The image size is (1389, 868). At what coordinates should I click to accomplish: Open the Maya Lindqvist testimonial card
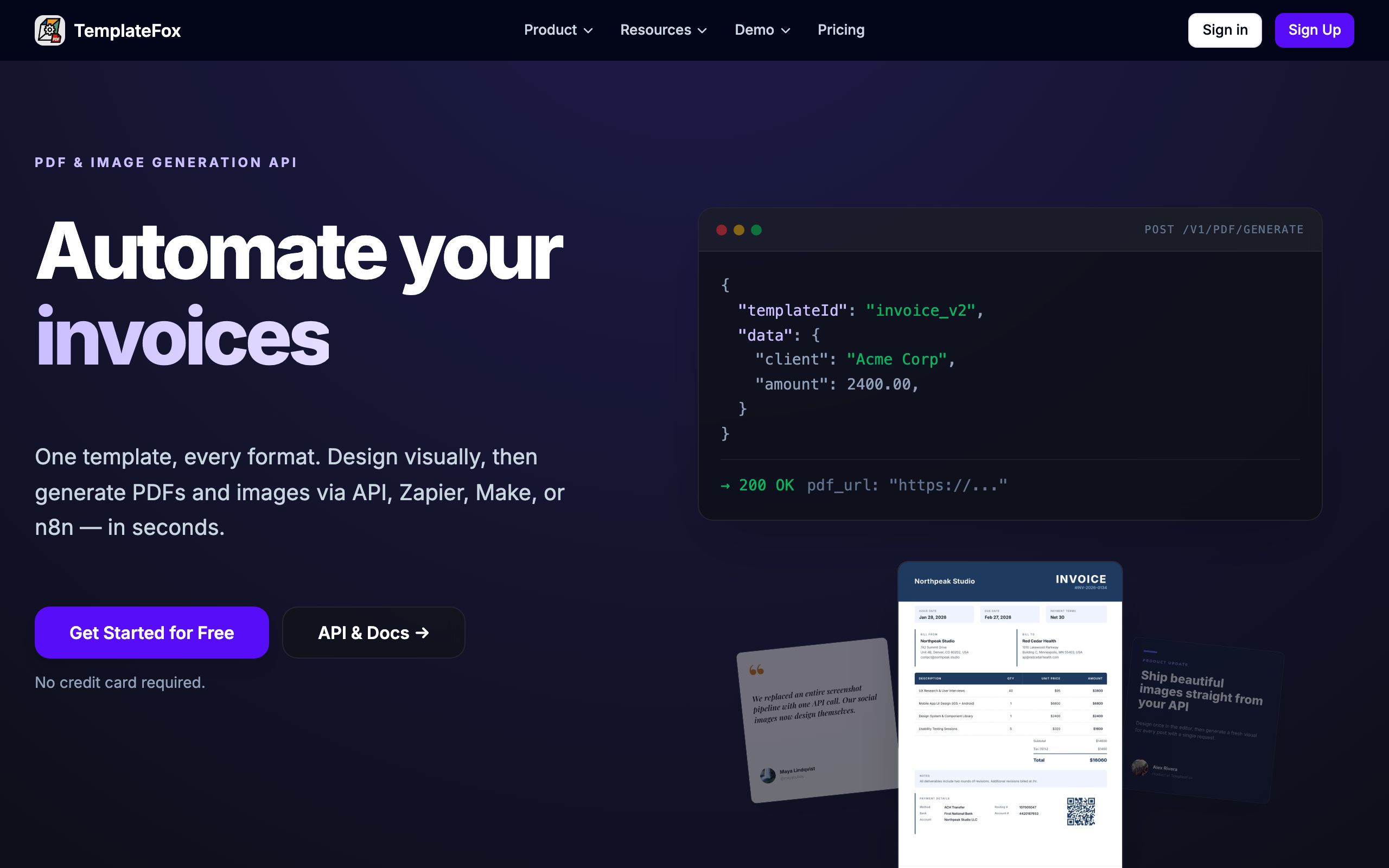818,720
